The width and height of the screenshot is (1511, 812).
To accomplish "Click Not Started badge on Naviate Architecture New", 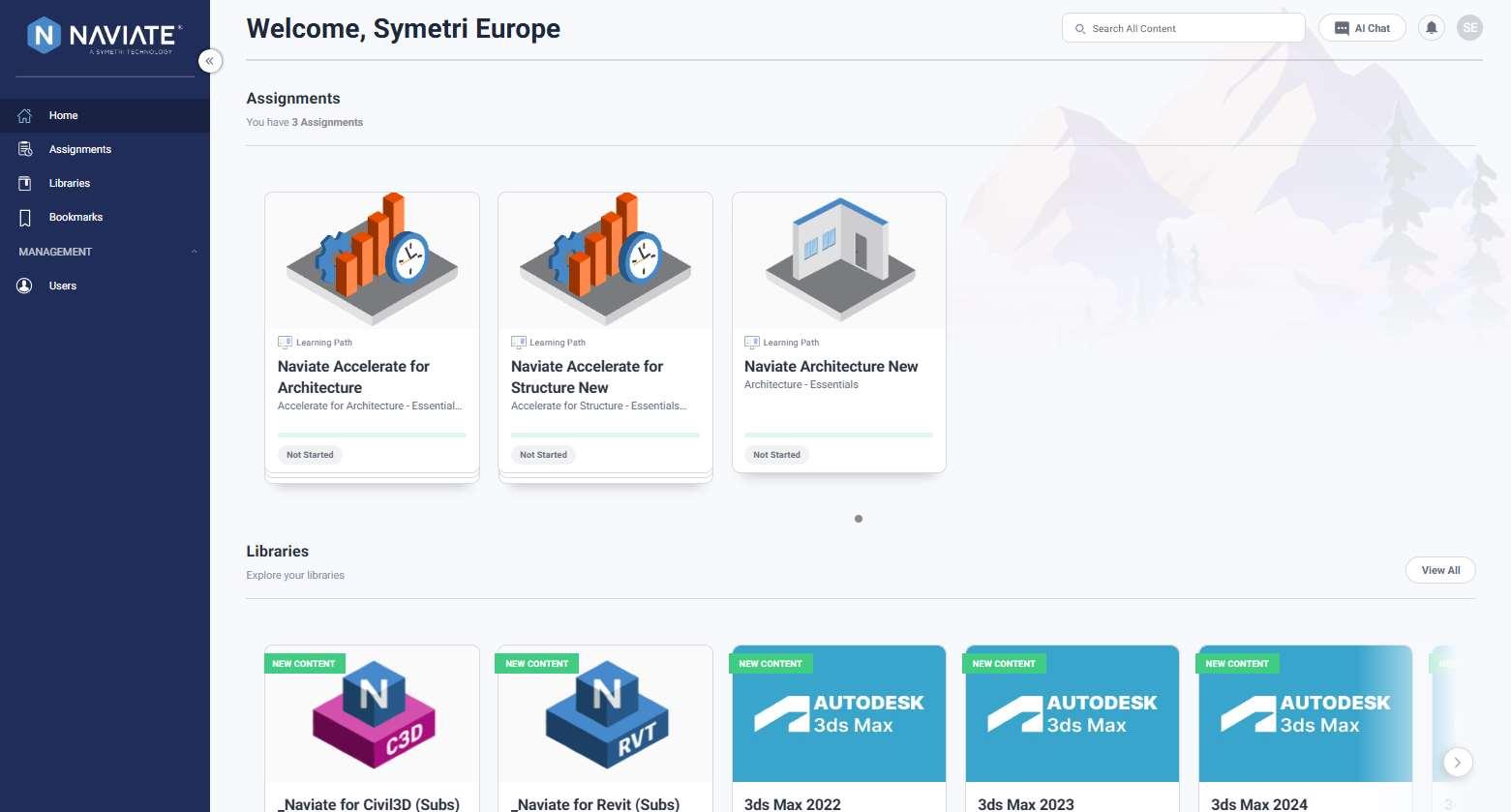I will coord(776,455).
